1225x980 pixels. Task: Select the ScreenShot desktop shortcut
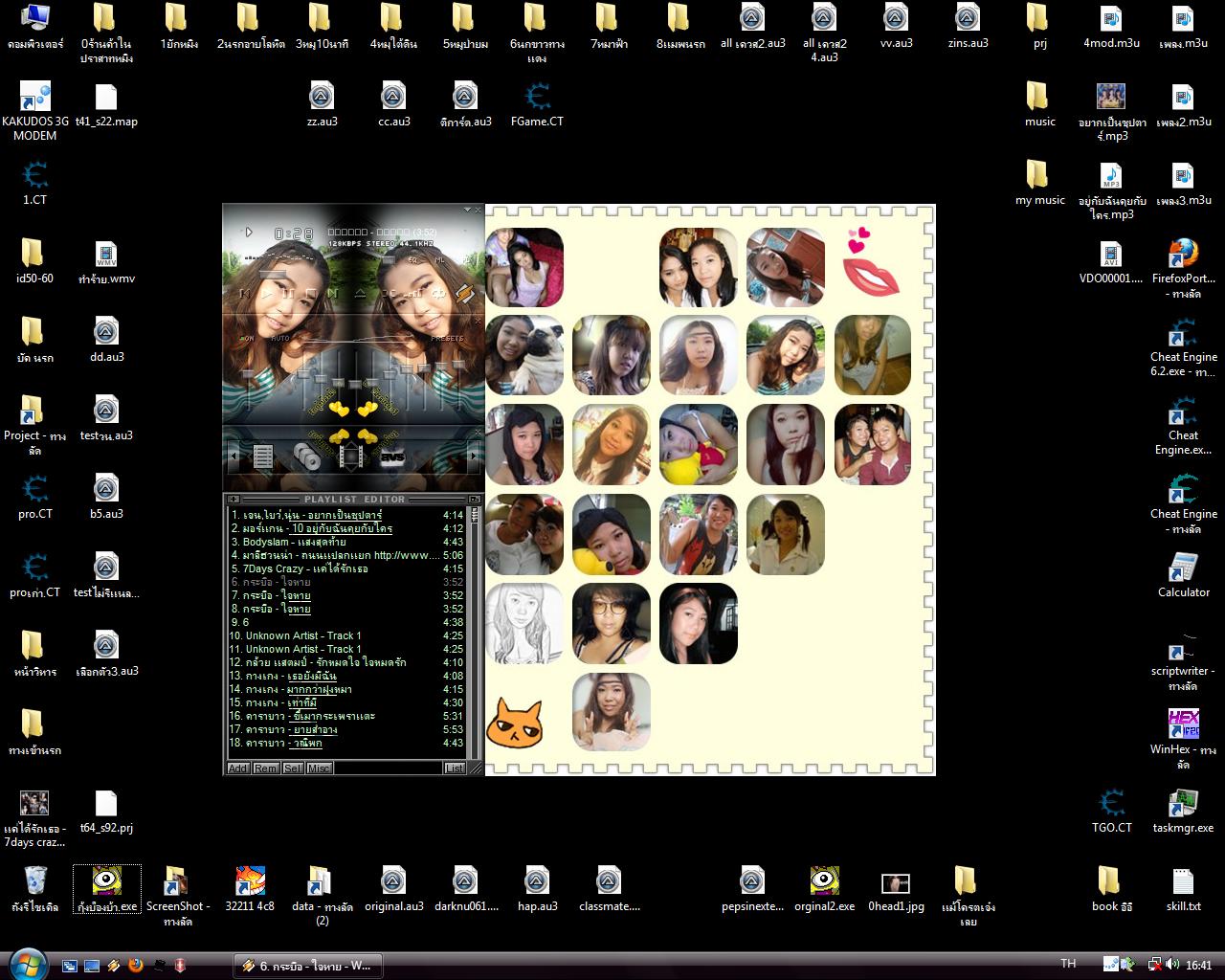coord(178,897)
